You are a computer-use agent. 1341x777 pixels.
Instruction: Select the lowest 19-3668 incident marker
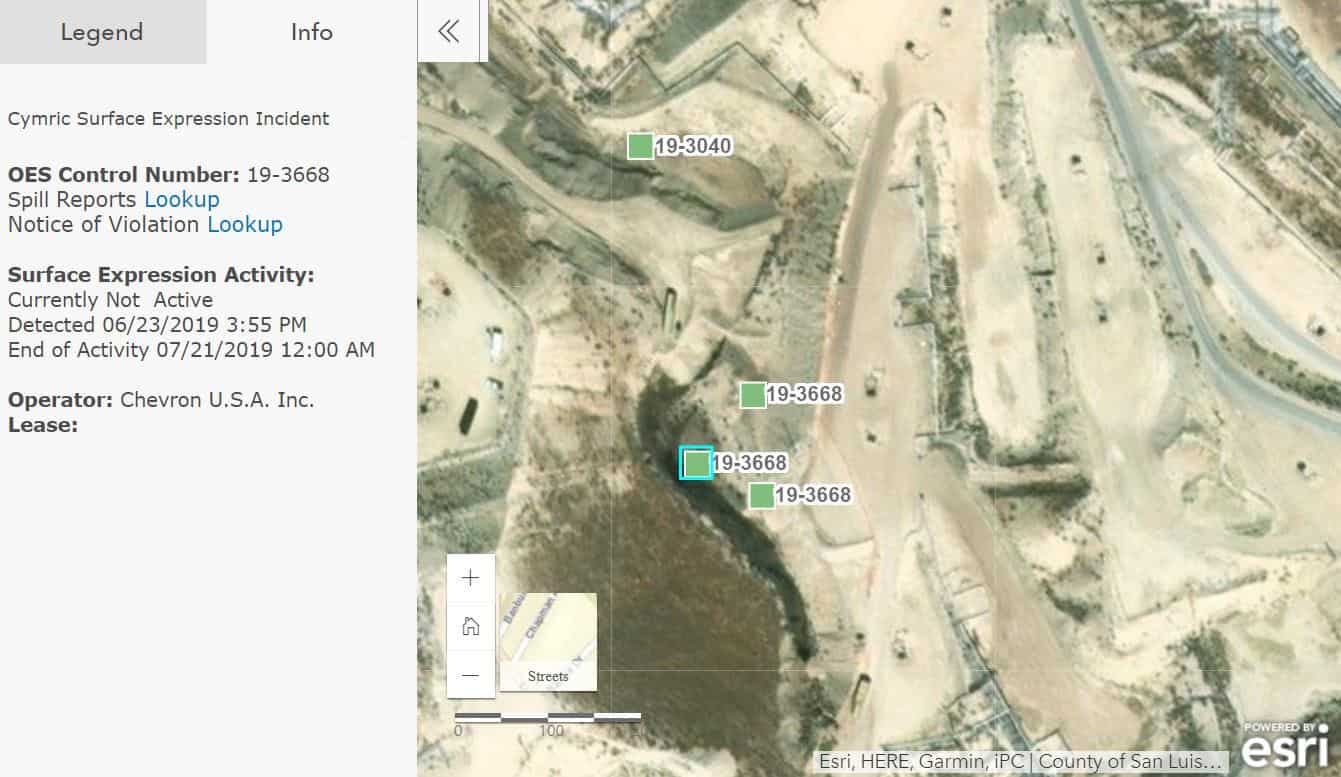click(761, 495)
